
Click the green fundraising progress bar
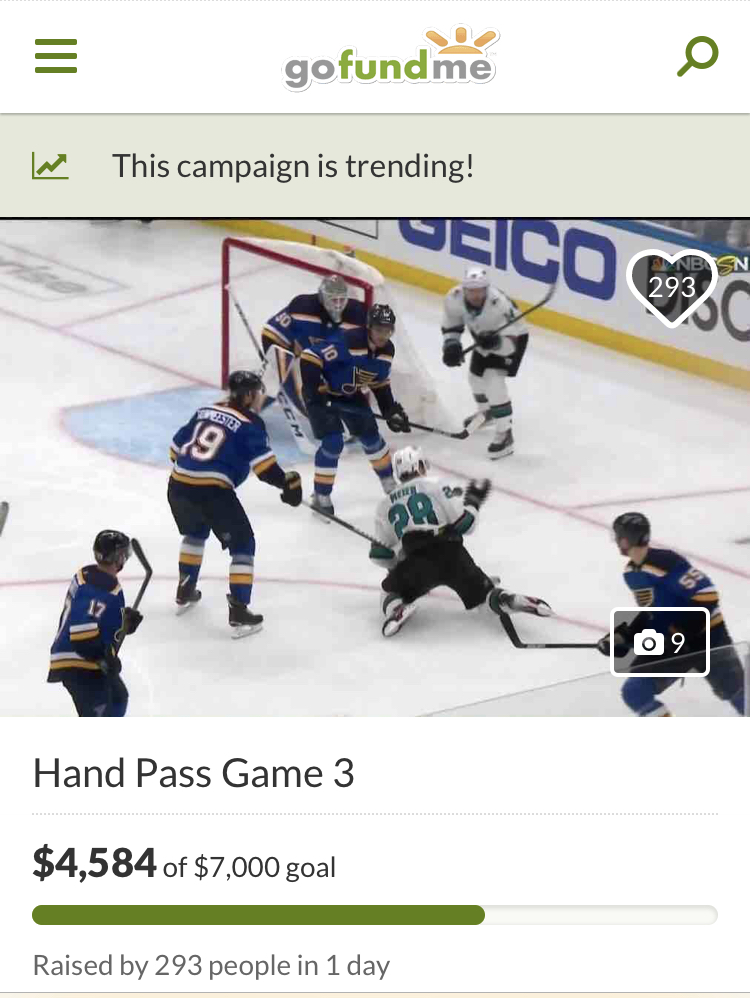pyautogui.click(x=258, y=915)
